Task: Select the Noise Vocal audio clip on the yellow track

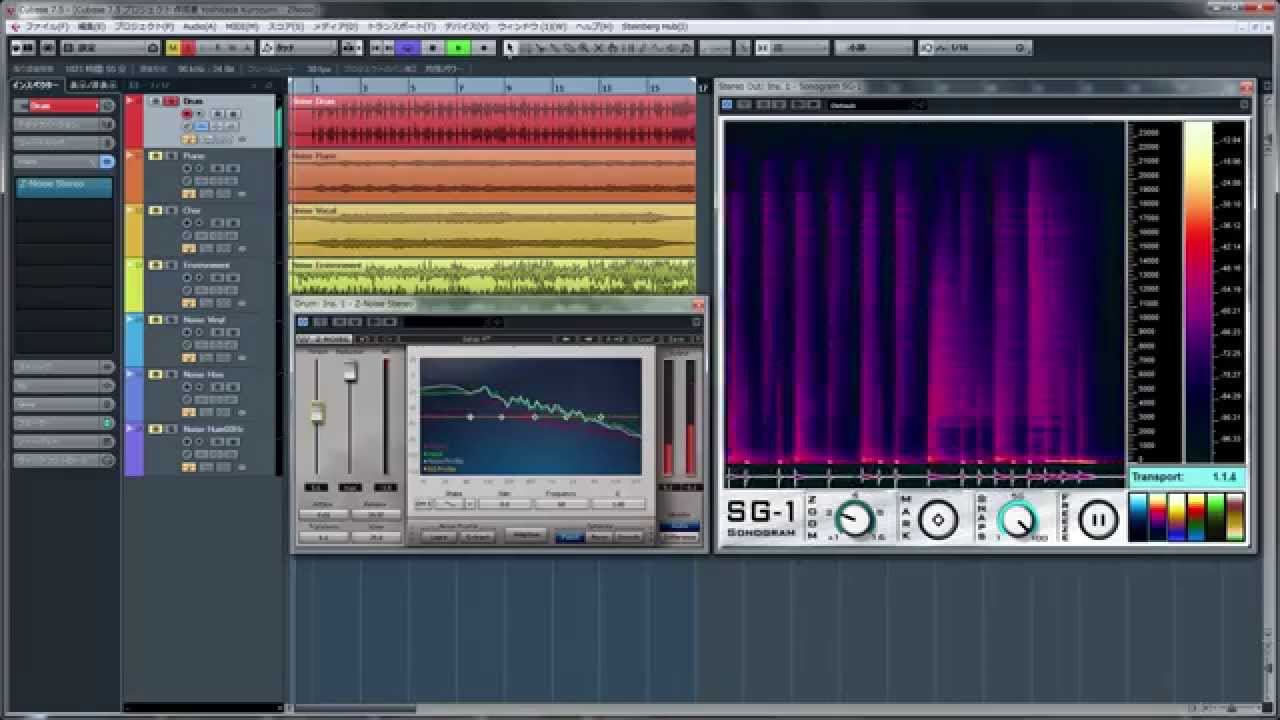Action: pyautogui.click(x=492, y=230)
